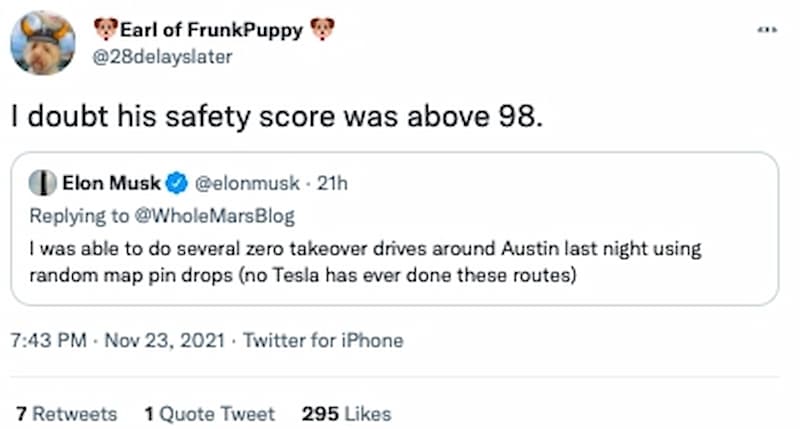
Task: Open the tweet's more options menu
Action: 766,31
